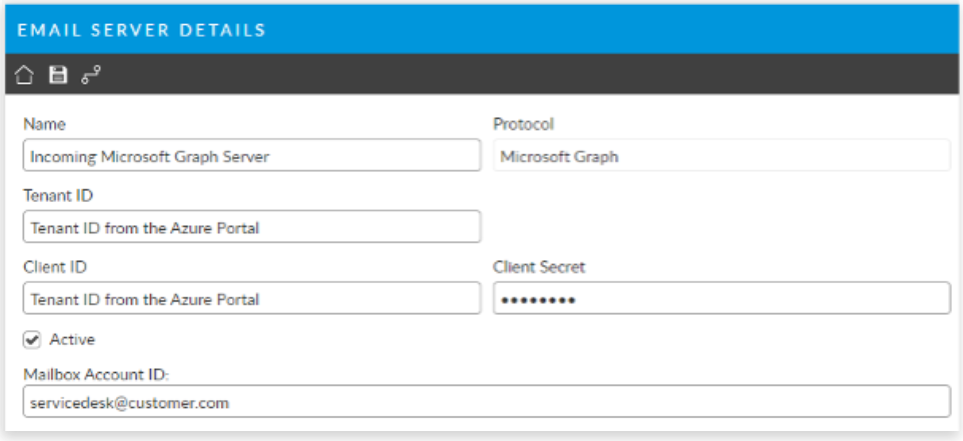The height and width of the screenshot is (441, 963).
Task: Click the Client ID input field
Action: click(x=251, y=298)
